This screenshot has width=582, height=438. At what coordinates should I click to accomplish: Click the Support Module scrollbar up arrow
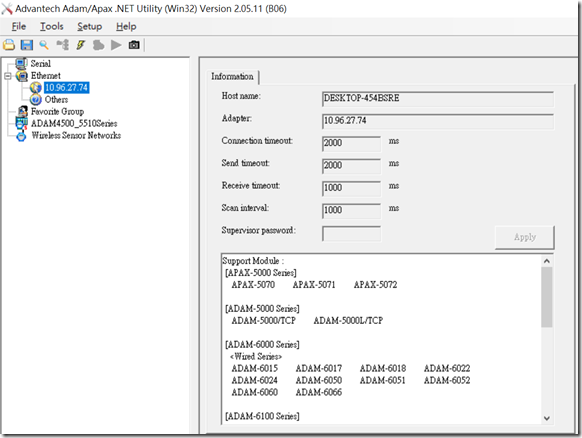[546, 261]
